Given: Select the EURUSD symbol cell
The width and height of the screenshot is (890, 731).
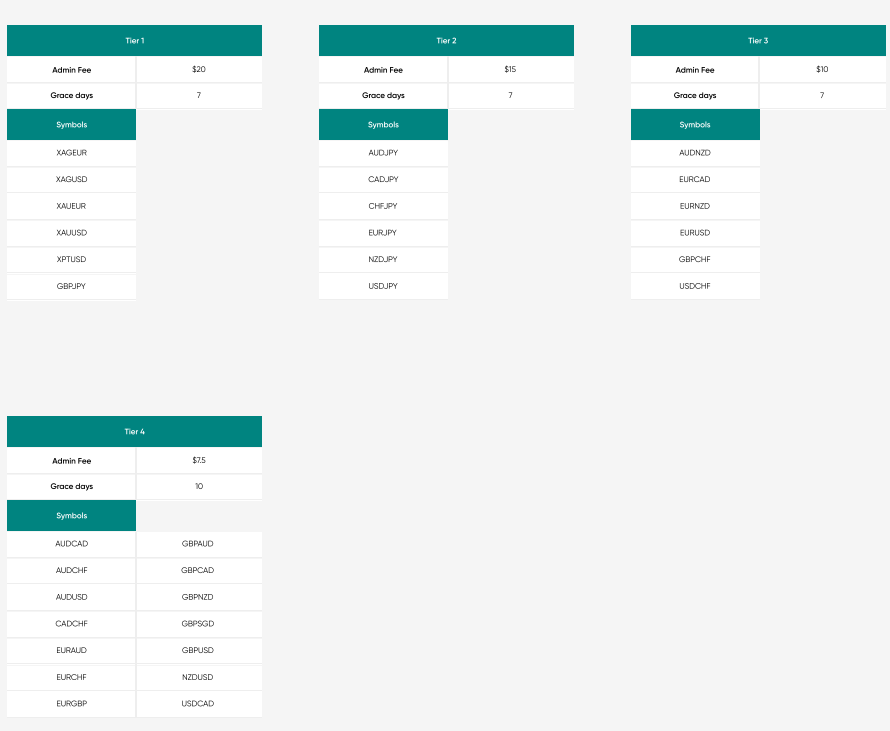Looking at the screenshot, I should click(x=695, y=233).
